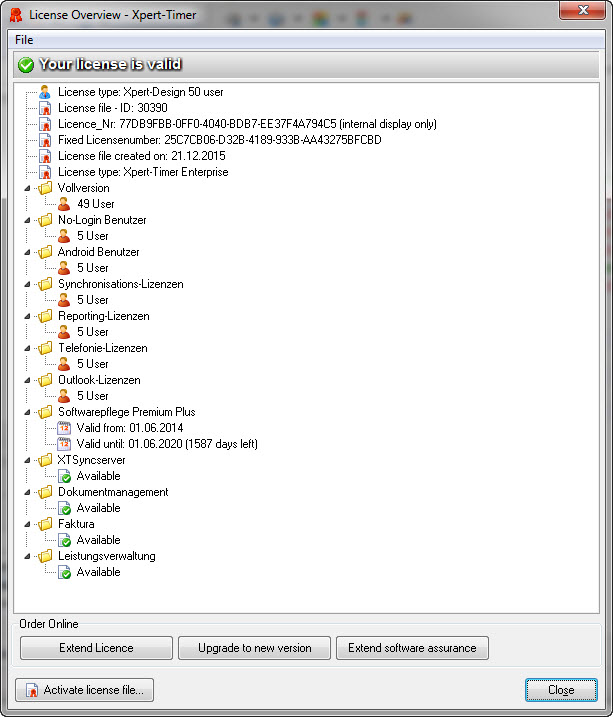Click available-check icon under XTSyncserver
The height and width of the screenshot is (717, 613).
(x=64, y=476)
